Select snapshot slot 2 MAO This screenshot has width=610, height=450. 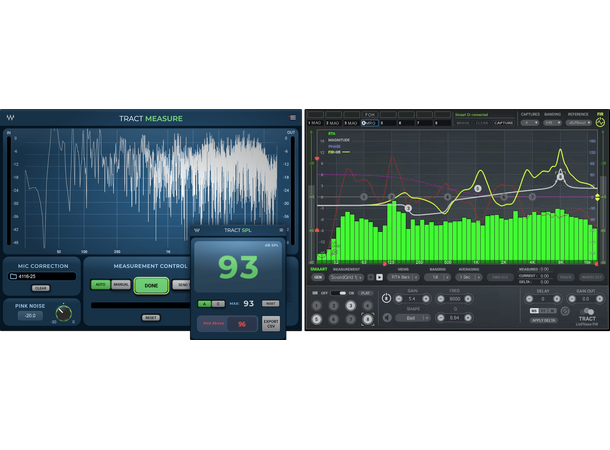point(333,123)
